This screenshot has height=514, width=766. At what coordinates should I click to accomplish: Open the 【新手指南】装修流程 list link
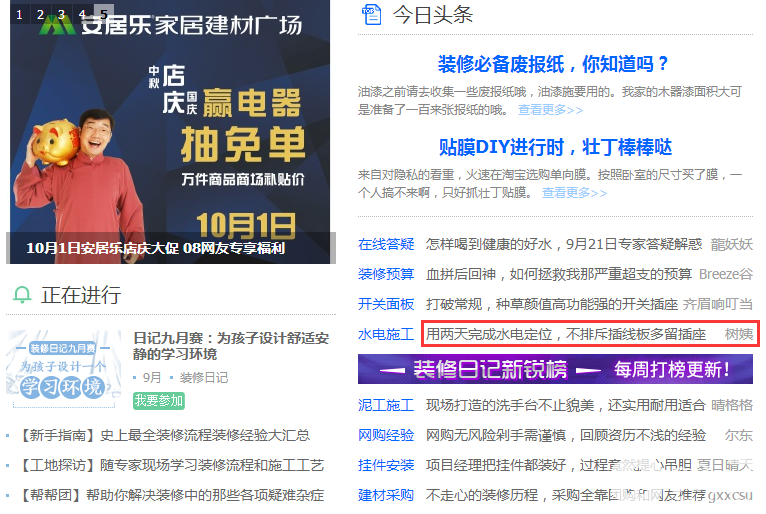click(163, 435)
